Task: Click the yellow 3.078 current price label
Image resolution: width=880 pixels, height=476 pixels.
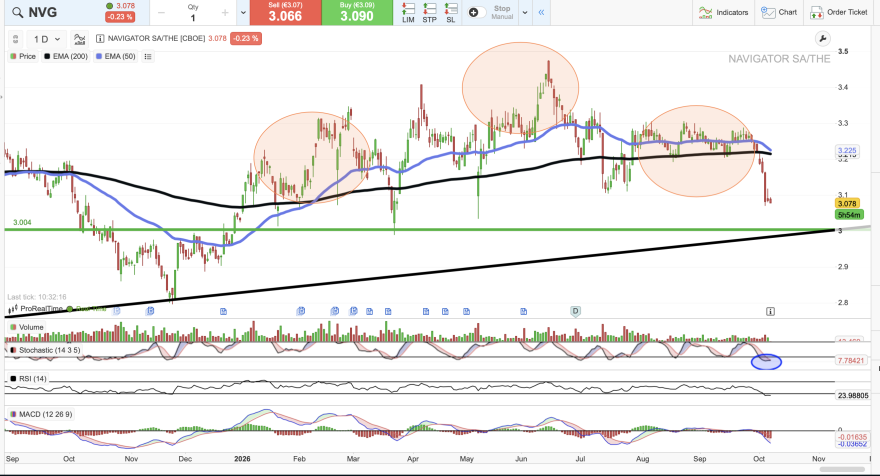Action: (847, 204)
